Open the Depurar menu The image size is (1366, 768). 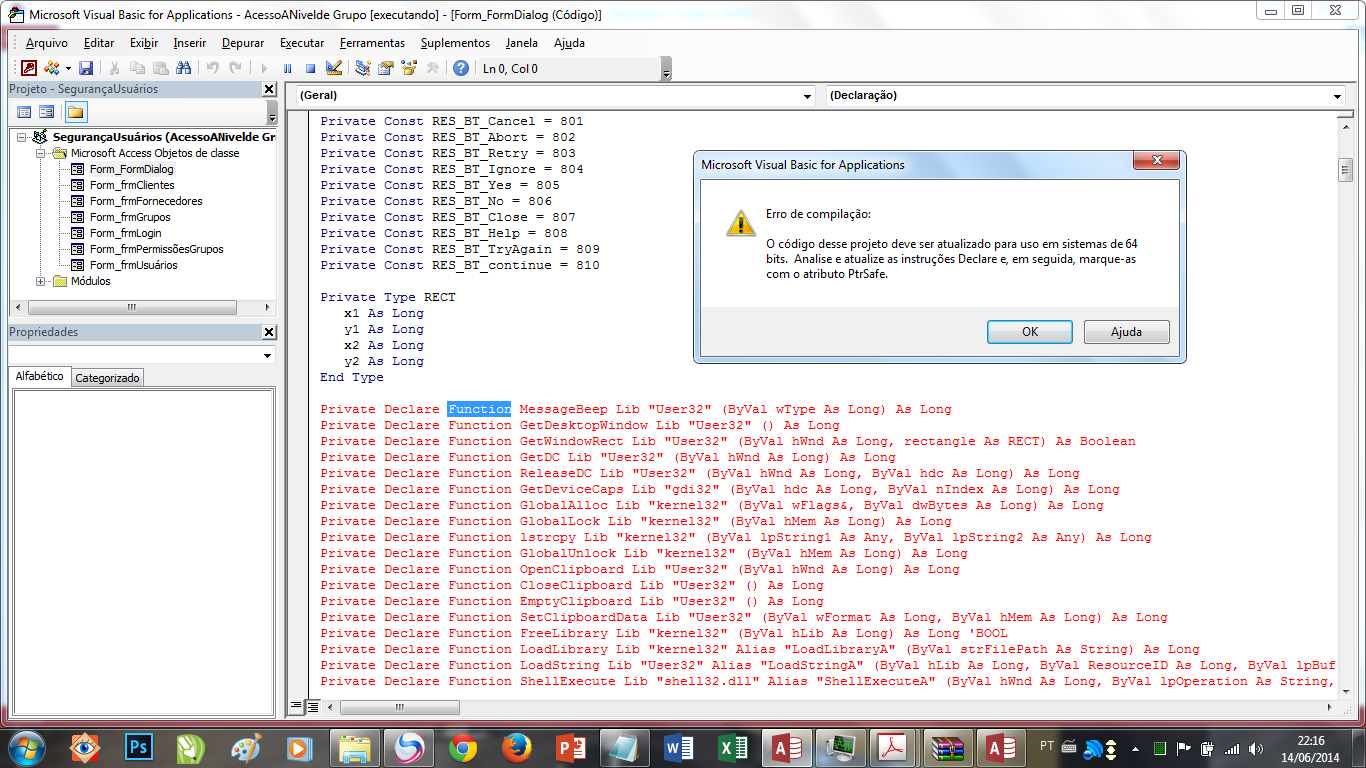tap(243, 43)
